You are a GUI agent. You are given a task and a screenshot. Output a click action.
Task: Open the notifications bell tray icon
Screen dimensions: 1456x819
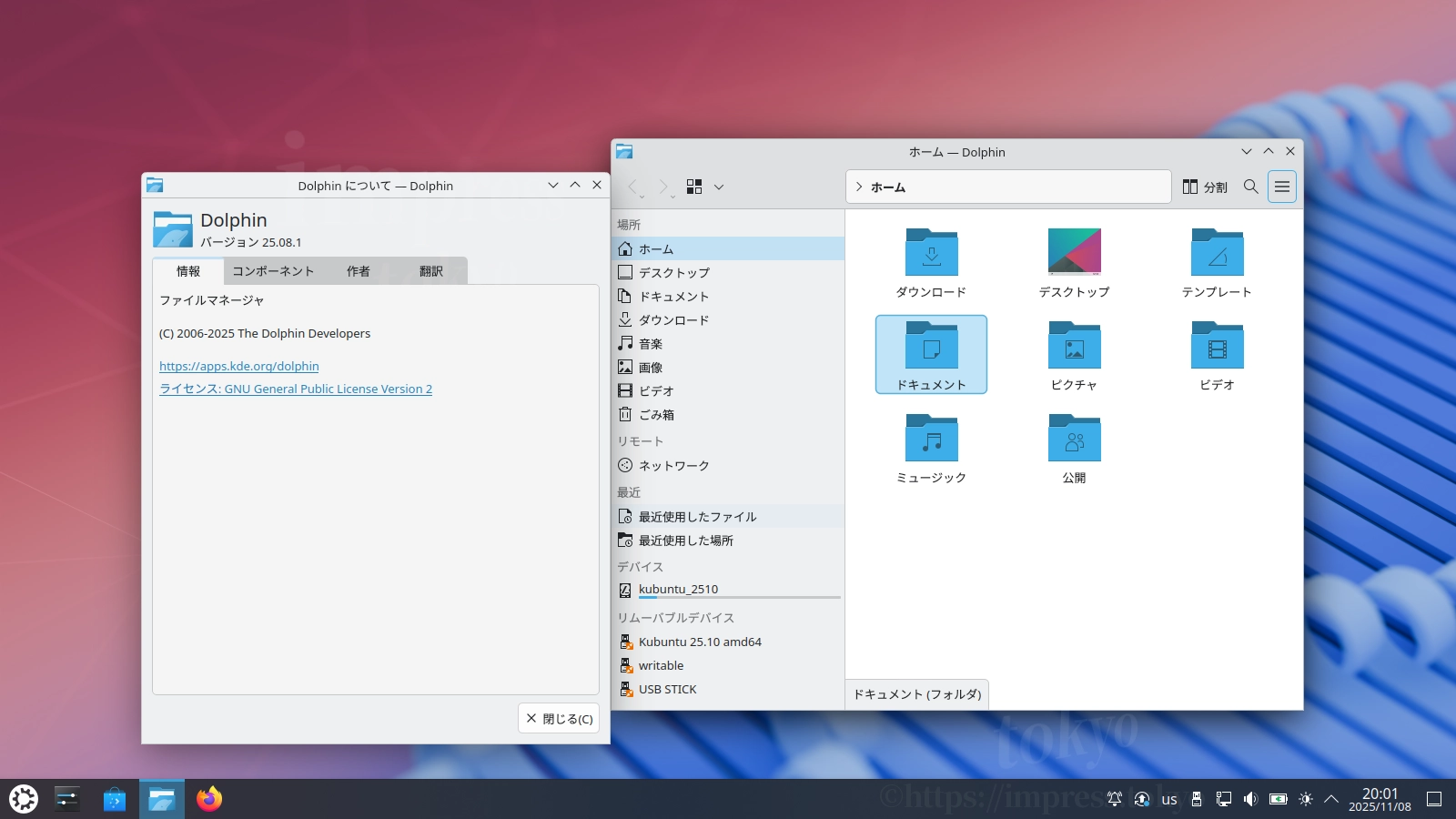click(x=1115, y=799)
